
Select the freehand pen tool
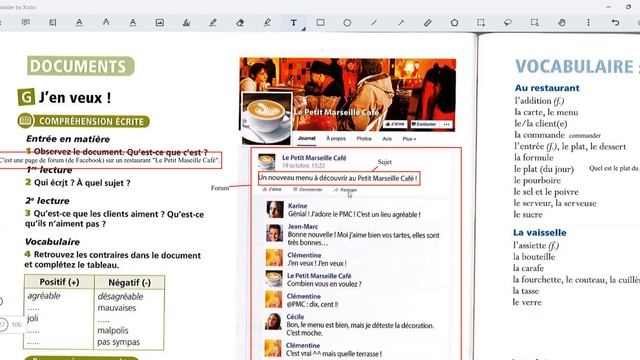click(213, 22)
